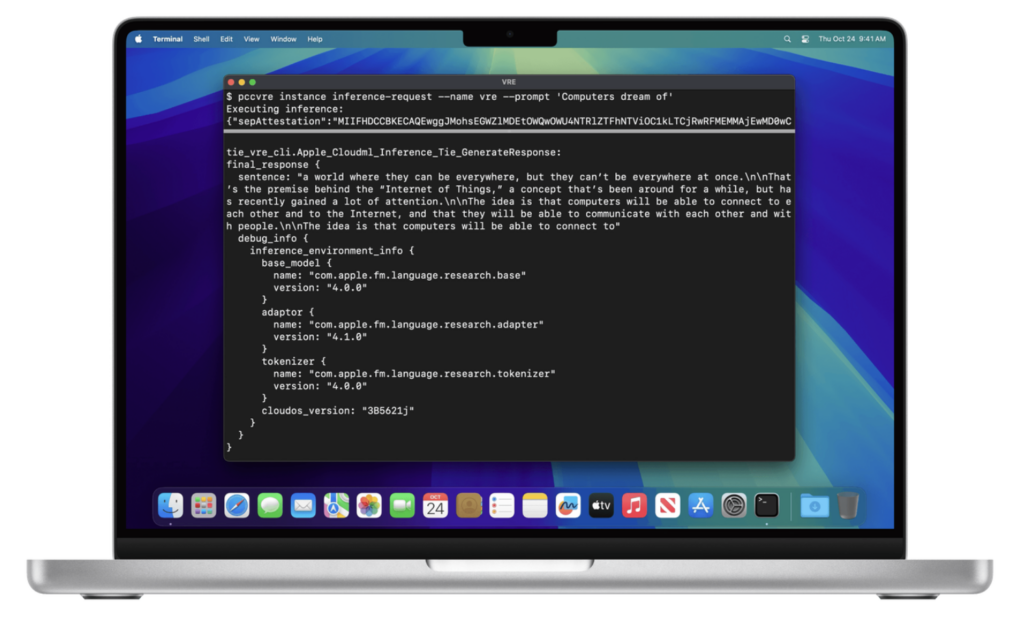Click the 'tokenizer {' line
Image resolution: width=1024 pixels, height=641 pixels.
pos(294,361)
